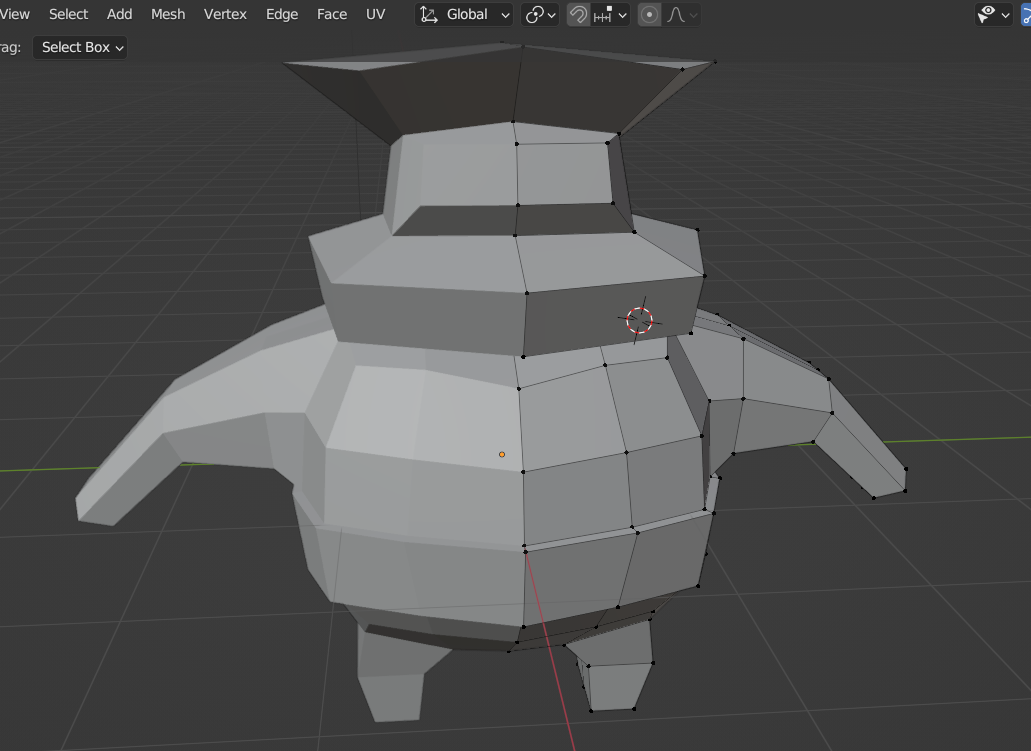Open the Add menu
Viewport: 1031px width, 751px height.
coord(120,14)
